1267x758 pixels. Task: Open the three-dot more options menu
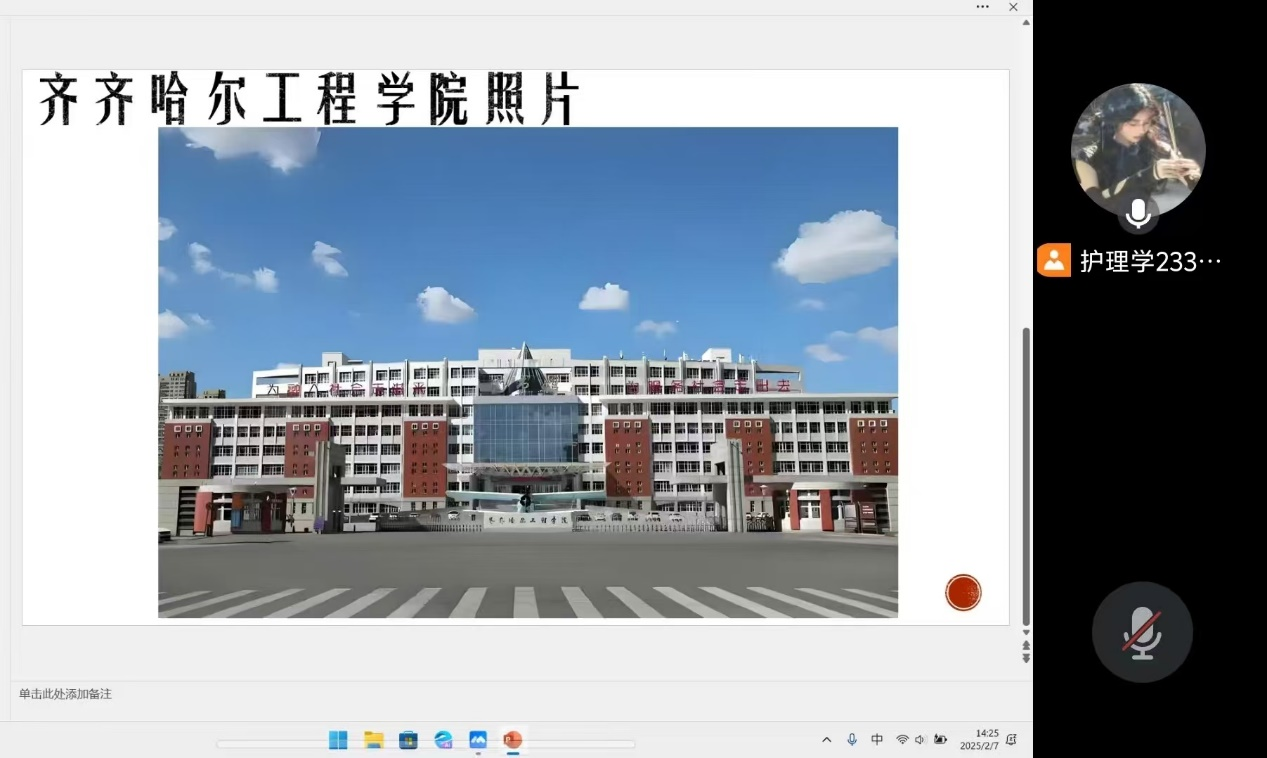pyautogui.click(x=983, y=7)
